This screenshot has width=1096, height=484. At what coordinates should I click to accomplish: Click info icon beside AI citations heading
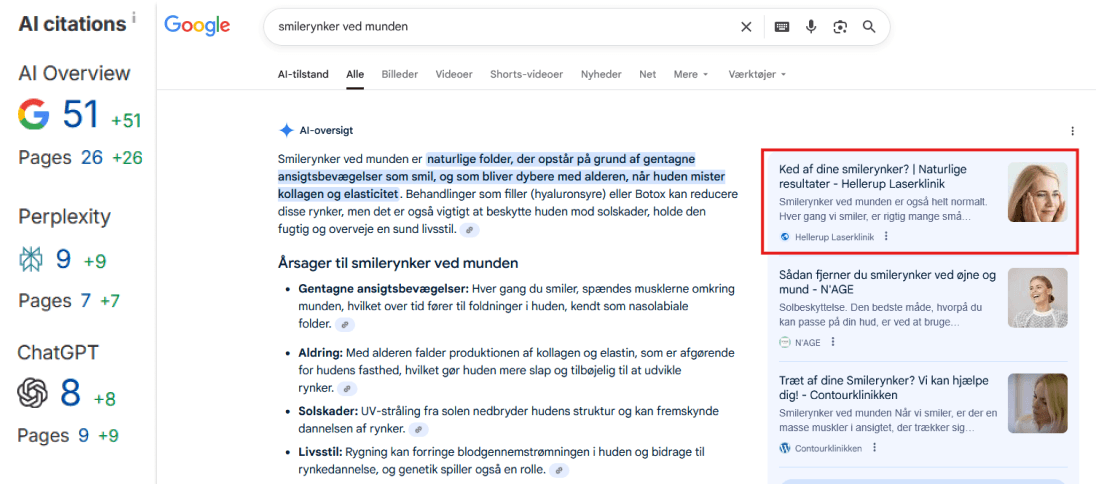pyautogui.click(x=134, y=18)
